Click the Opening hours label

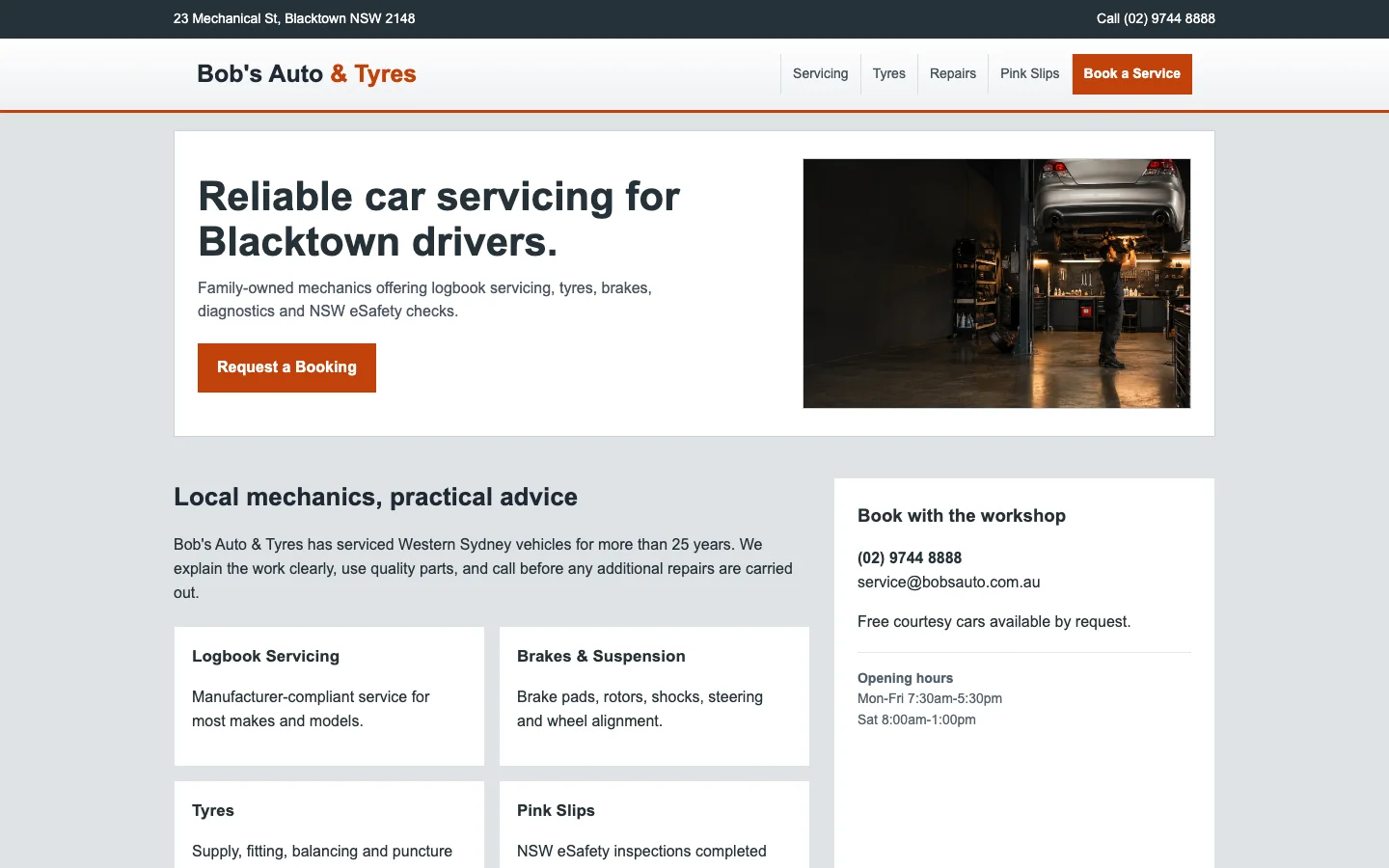905,678
